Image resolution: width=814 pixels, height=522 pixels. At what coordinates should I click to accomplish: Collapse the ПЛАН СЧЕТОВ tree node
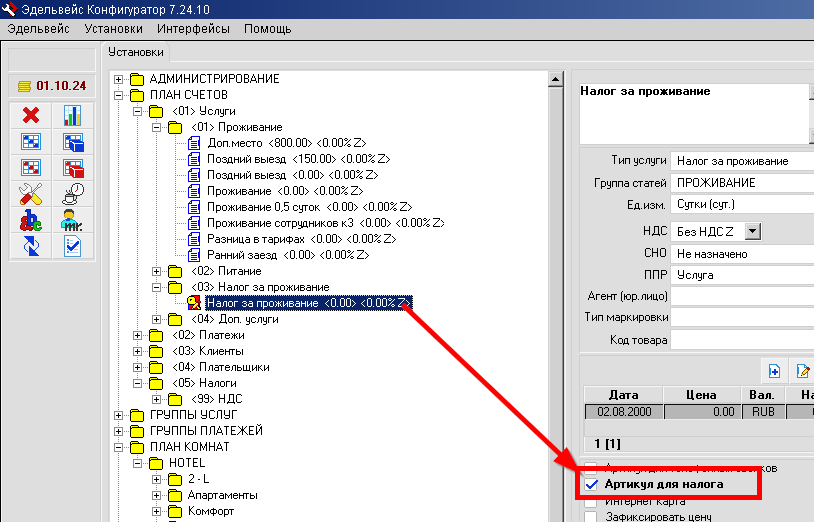coord(120,95)
